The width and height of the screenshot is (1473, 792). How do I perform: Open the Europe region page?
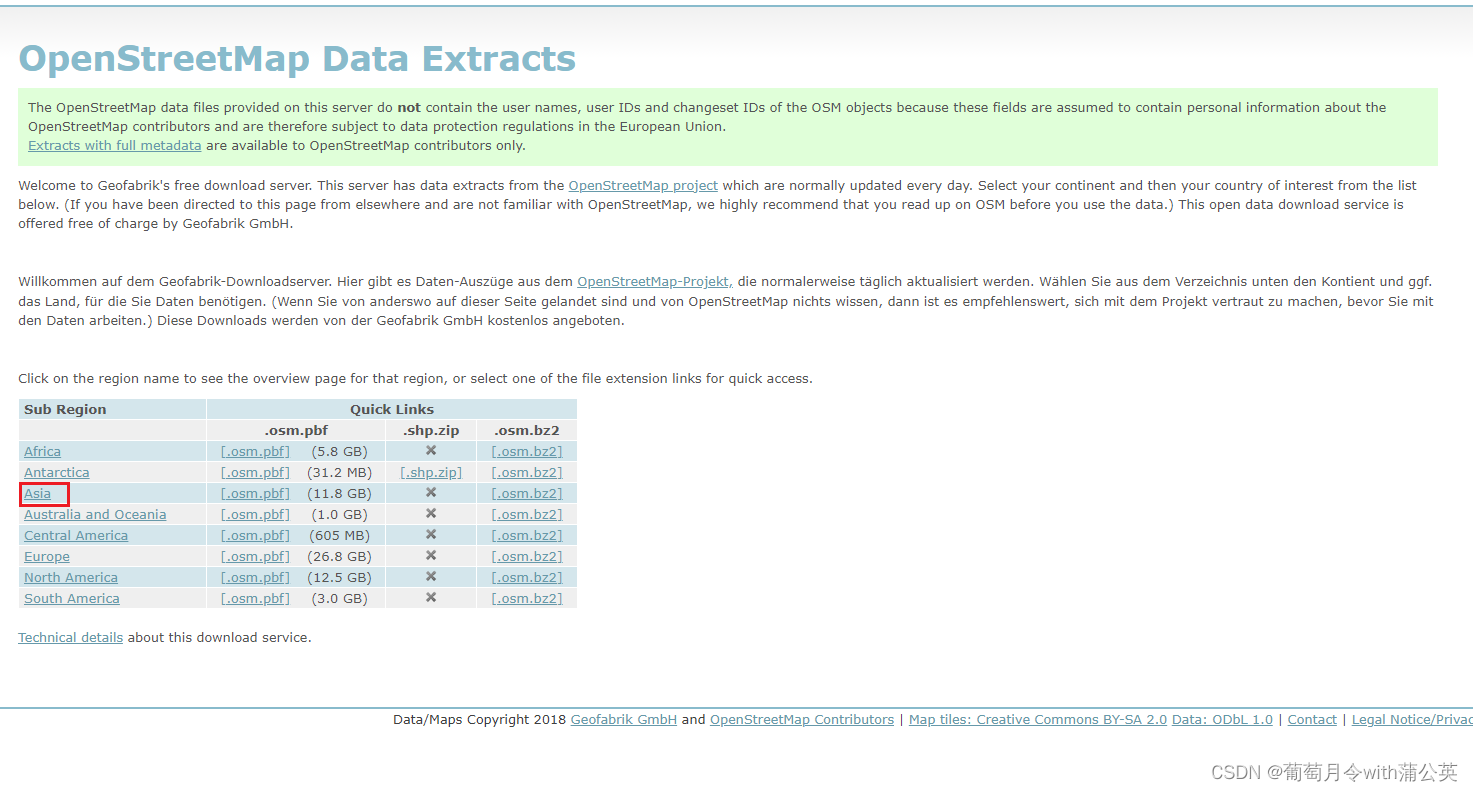[x=47, y=557]
